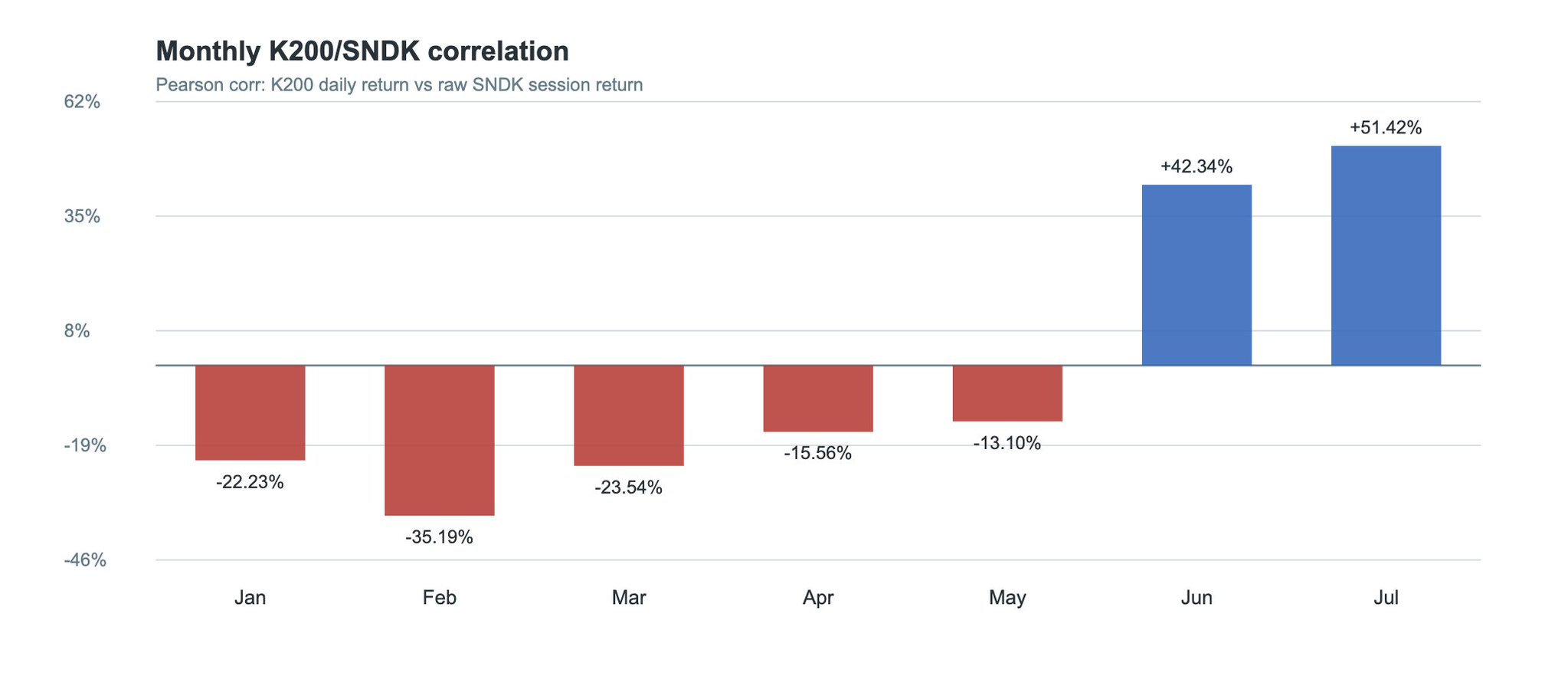Click the Jan red bar
This screenshot has width=1568, height=686.
(x=250, y=412)
